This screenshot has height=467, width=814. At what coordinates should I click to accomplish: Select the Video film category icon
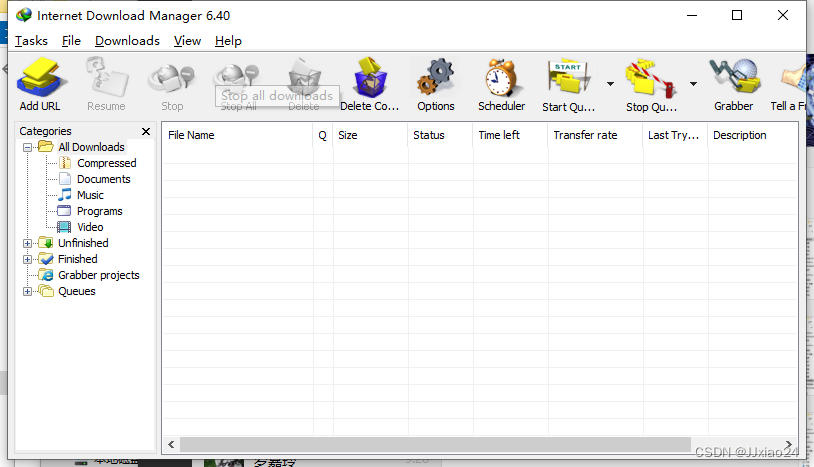click(x=64, y=227)
